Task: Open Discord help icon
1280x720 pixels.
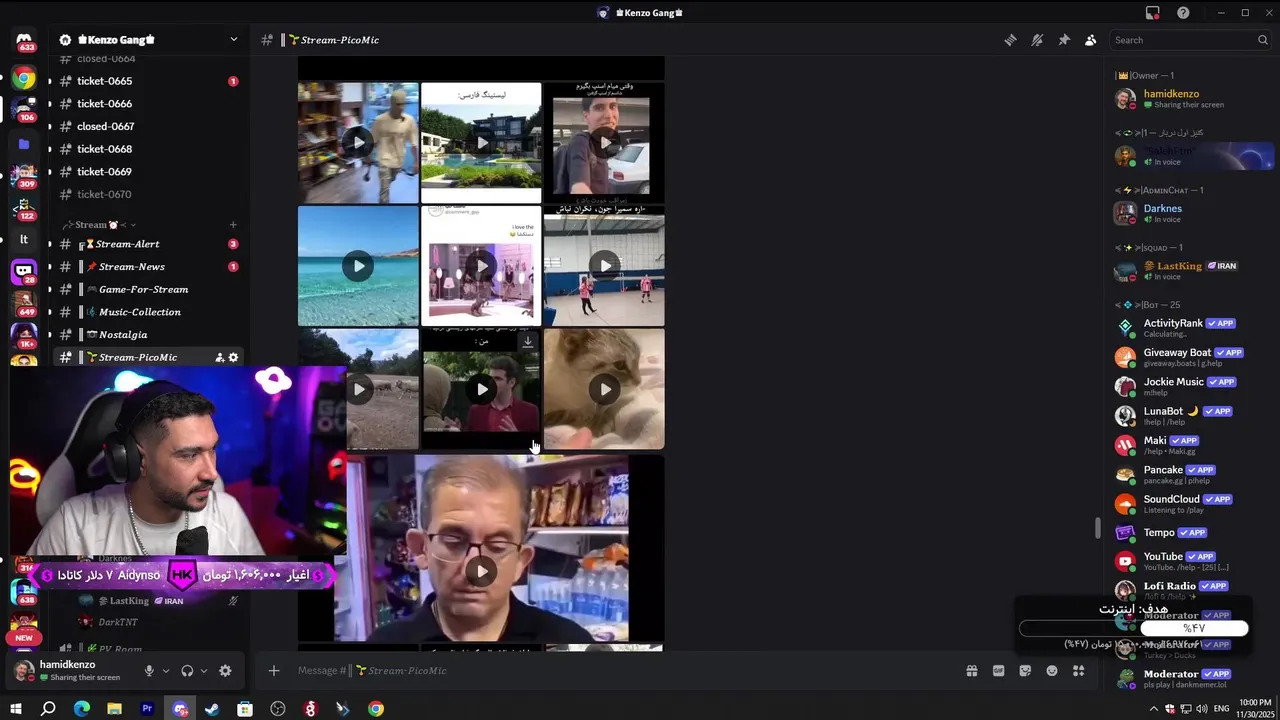Action: pos(1183,13)
